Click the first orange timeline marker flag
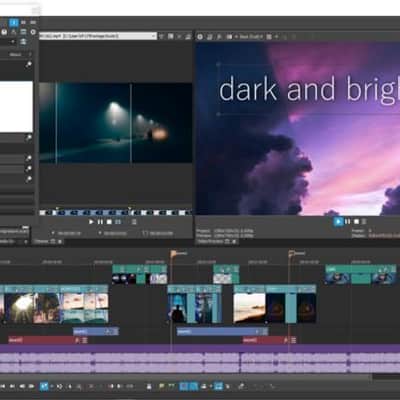The height and width of the screenshot is (400, 400). click(174, 254)
